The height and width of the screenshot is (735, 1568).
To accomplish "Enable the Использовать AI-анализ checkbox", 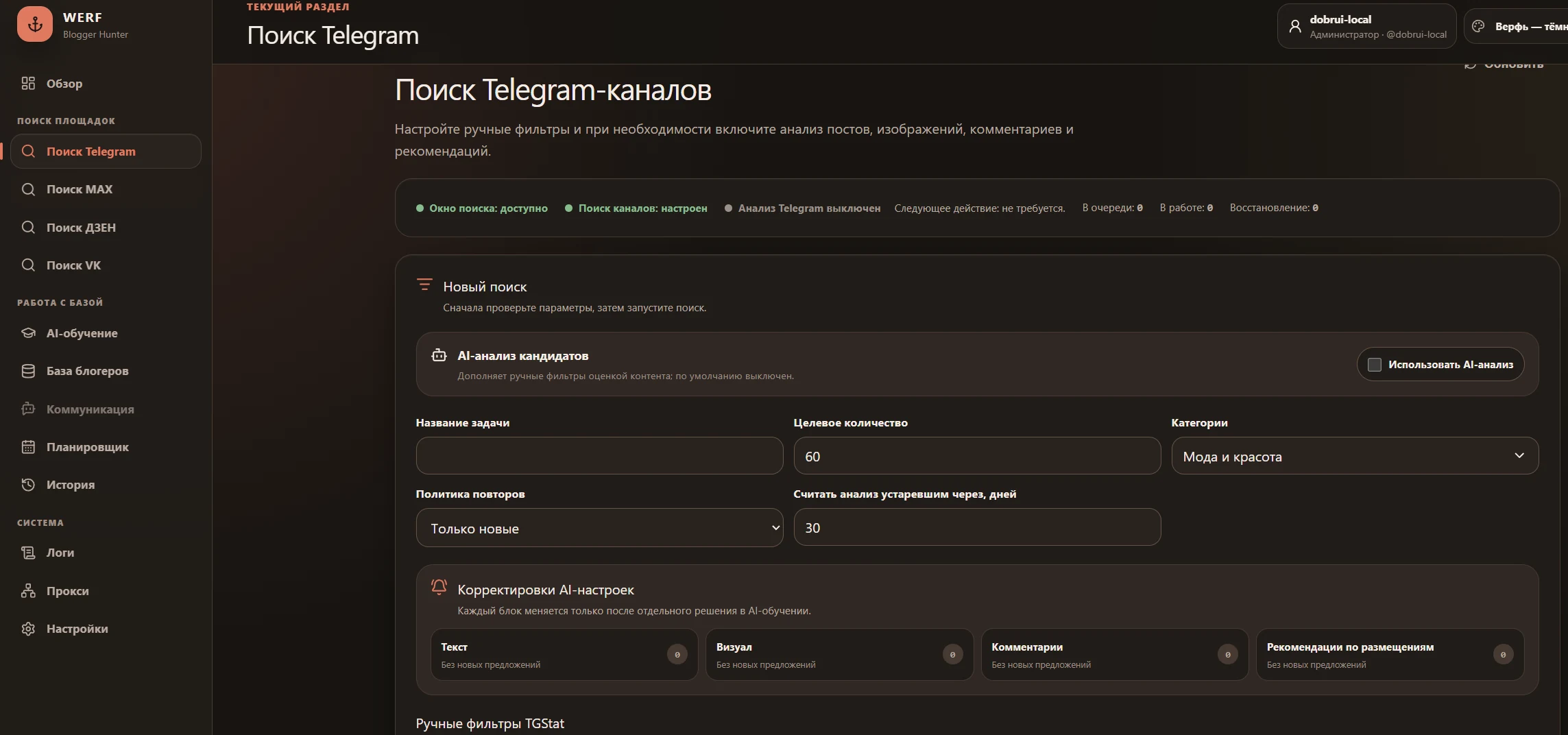I will coord(1375,365).
